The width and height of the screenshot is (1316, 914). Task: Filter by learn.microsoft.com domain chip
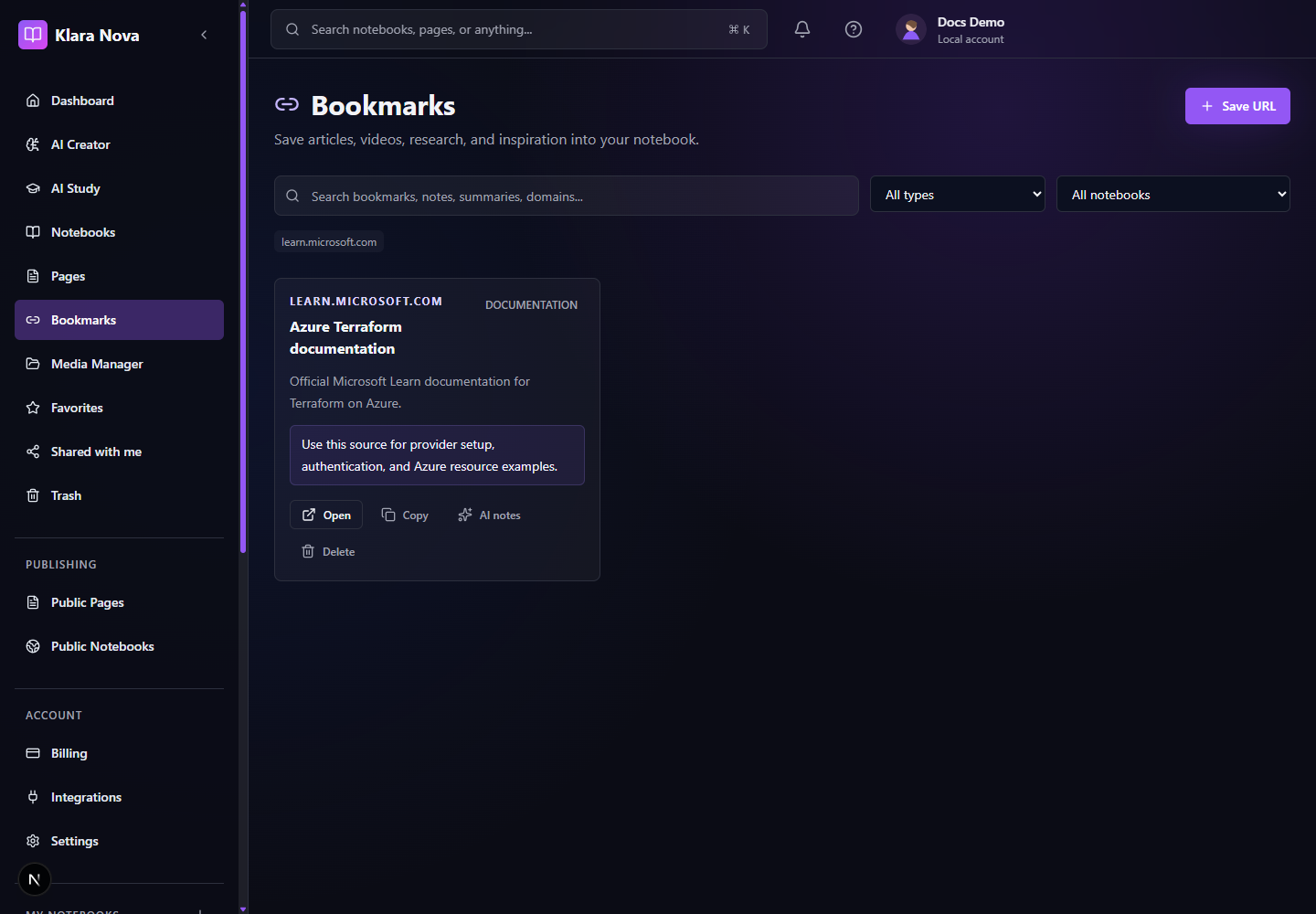click(329, 242)
